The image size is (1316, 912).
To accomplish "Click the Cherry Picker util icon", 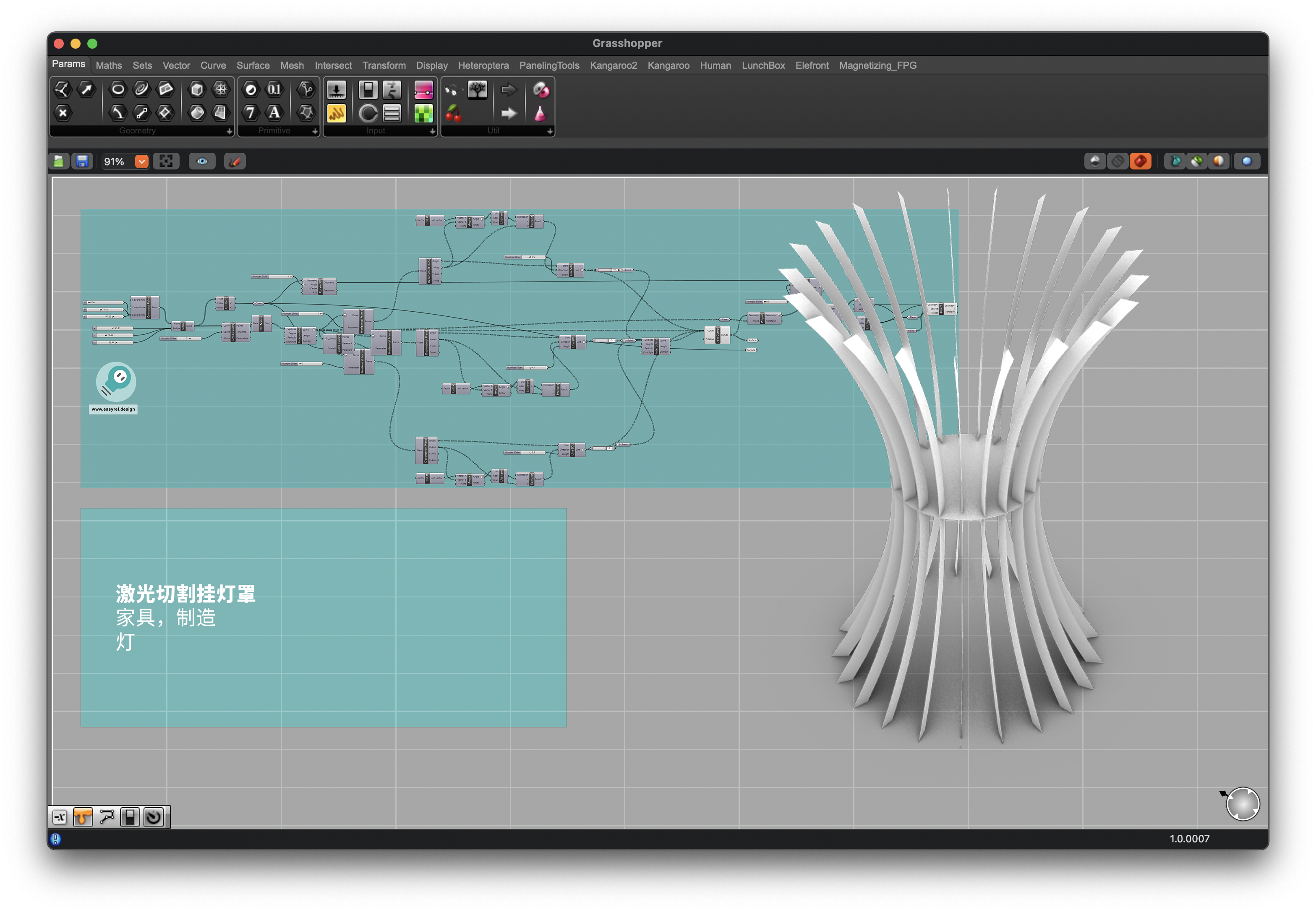I will coord(453,113).
